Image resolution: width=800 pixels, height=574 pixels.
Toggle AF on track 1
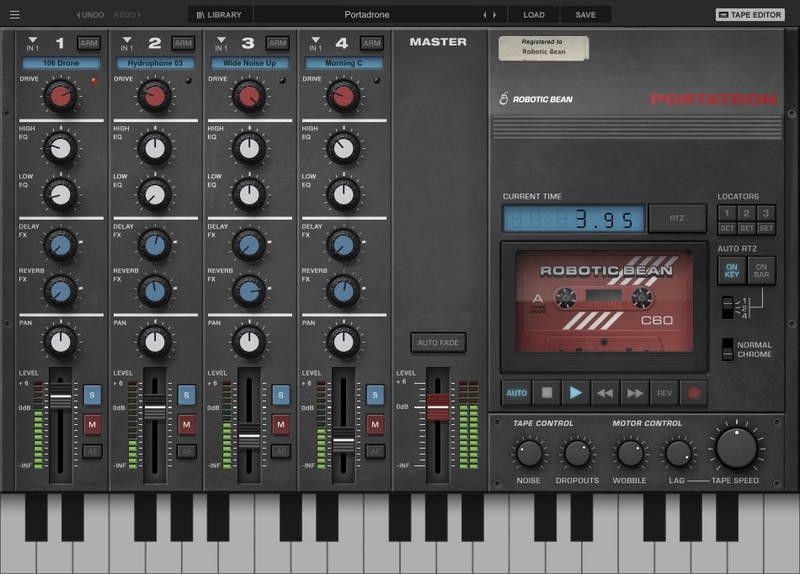92,451
